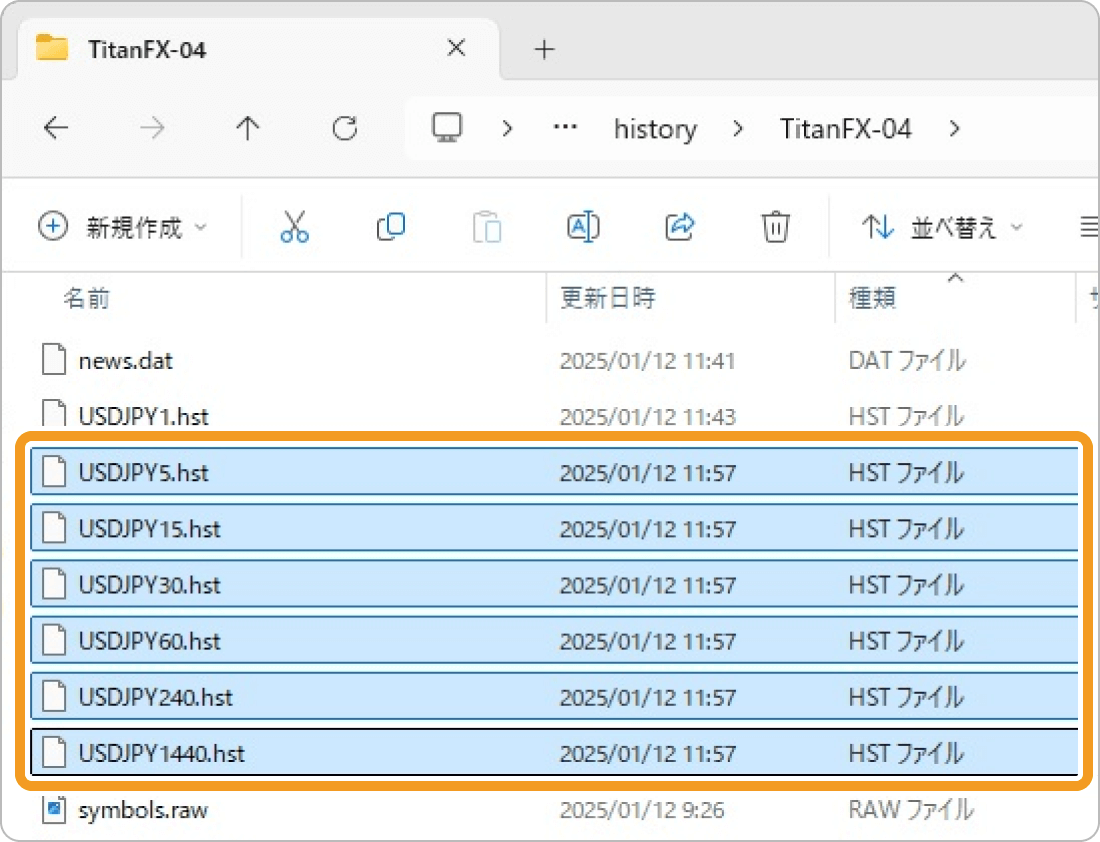Open the history breadcrumb folder
Viewport: 1100px width, 842px height.
pos(655,129)
